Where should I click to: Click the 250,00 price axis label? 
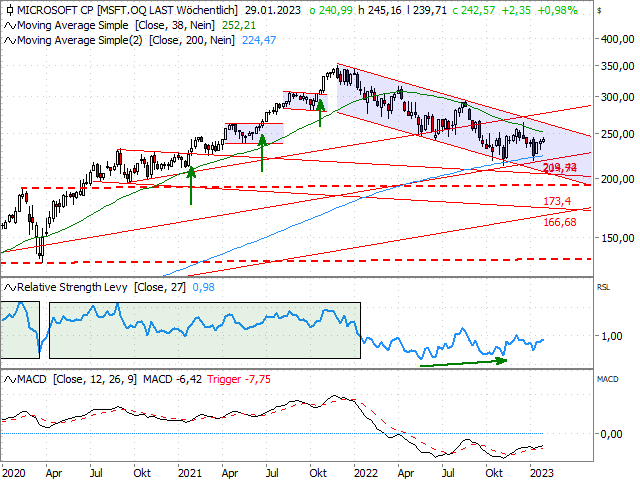(x=618, y=134)
